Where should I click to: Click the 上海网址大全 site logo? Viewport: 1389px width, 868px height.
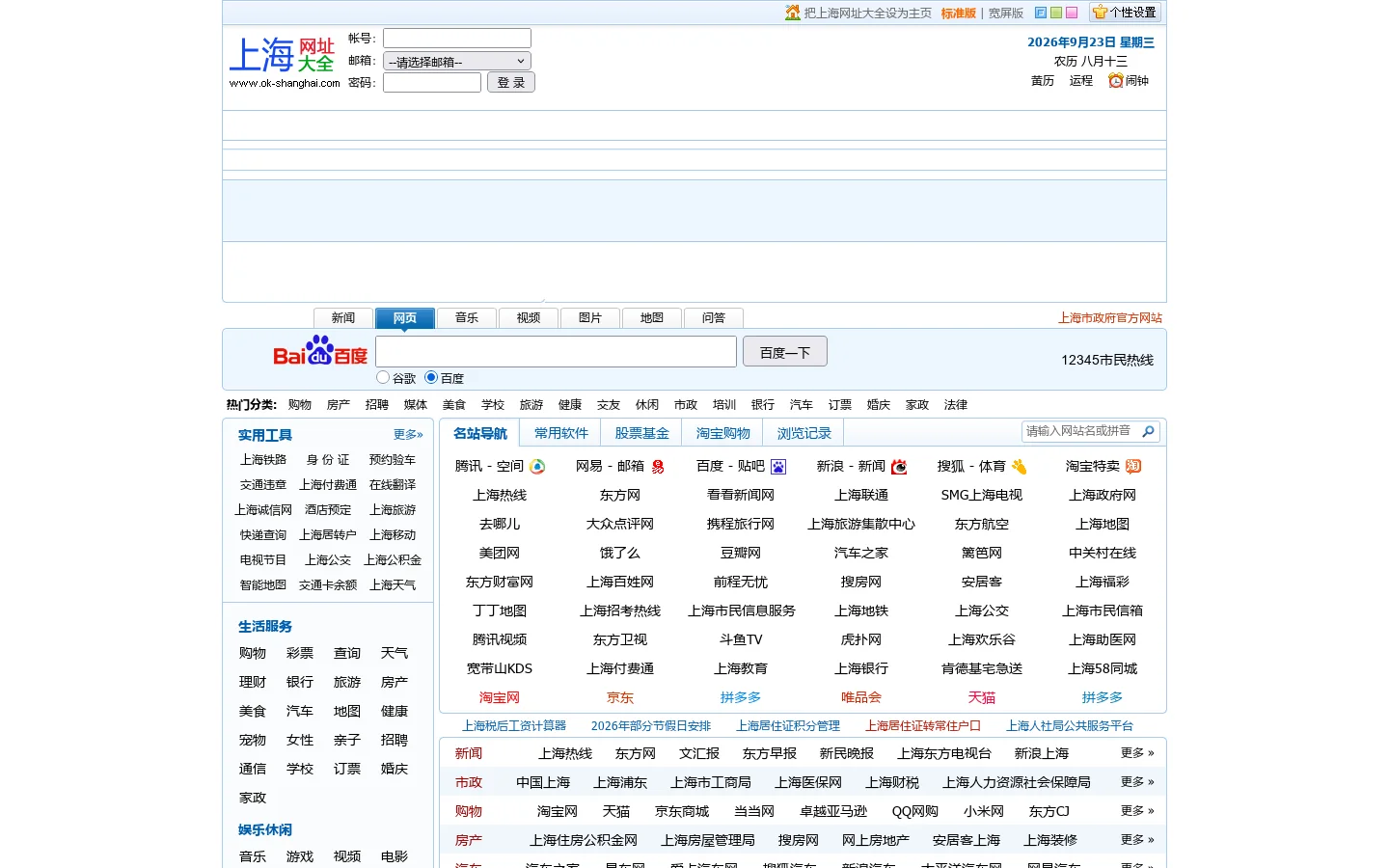click(x=283, y=62)
